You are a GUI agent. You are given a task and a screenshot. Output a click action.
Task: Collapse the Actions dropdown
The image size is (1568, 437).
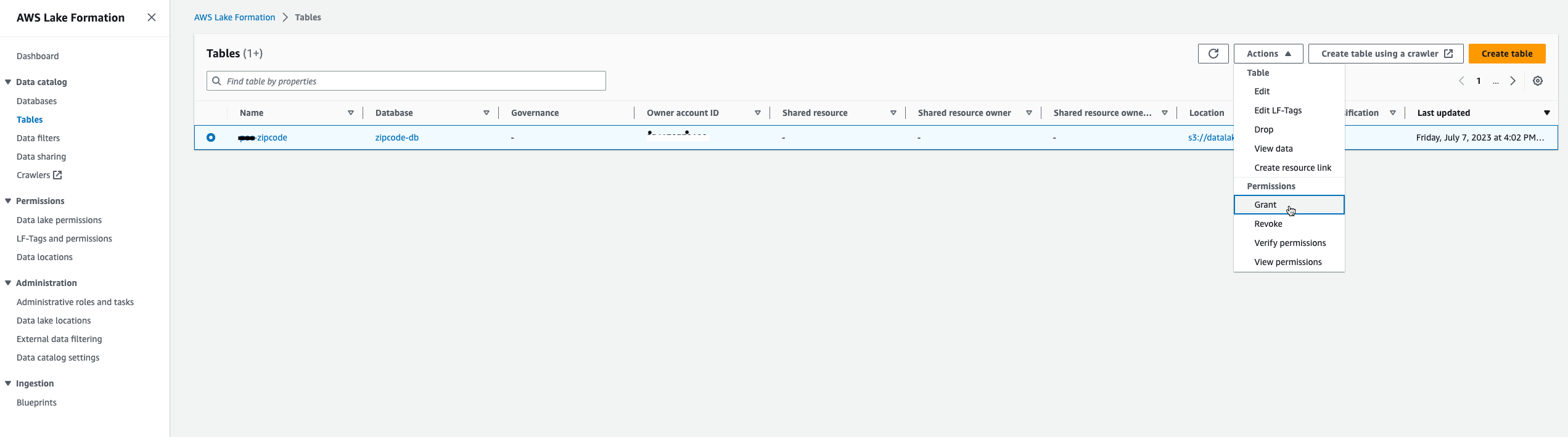(1268, 54)
